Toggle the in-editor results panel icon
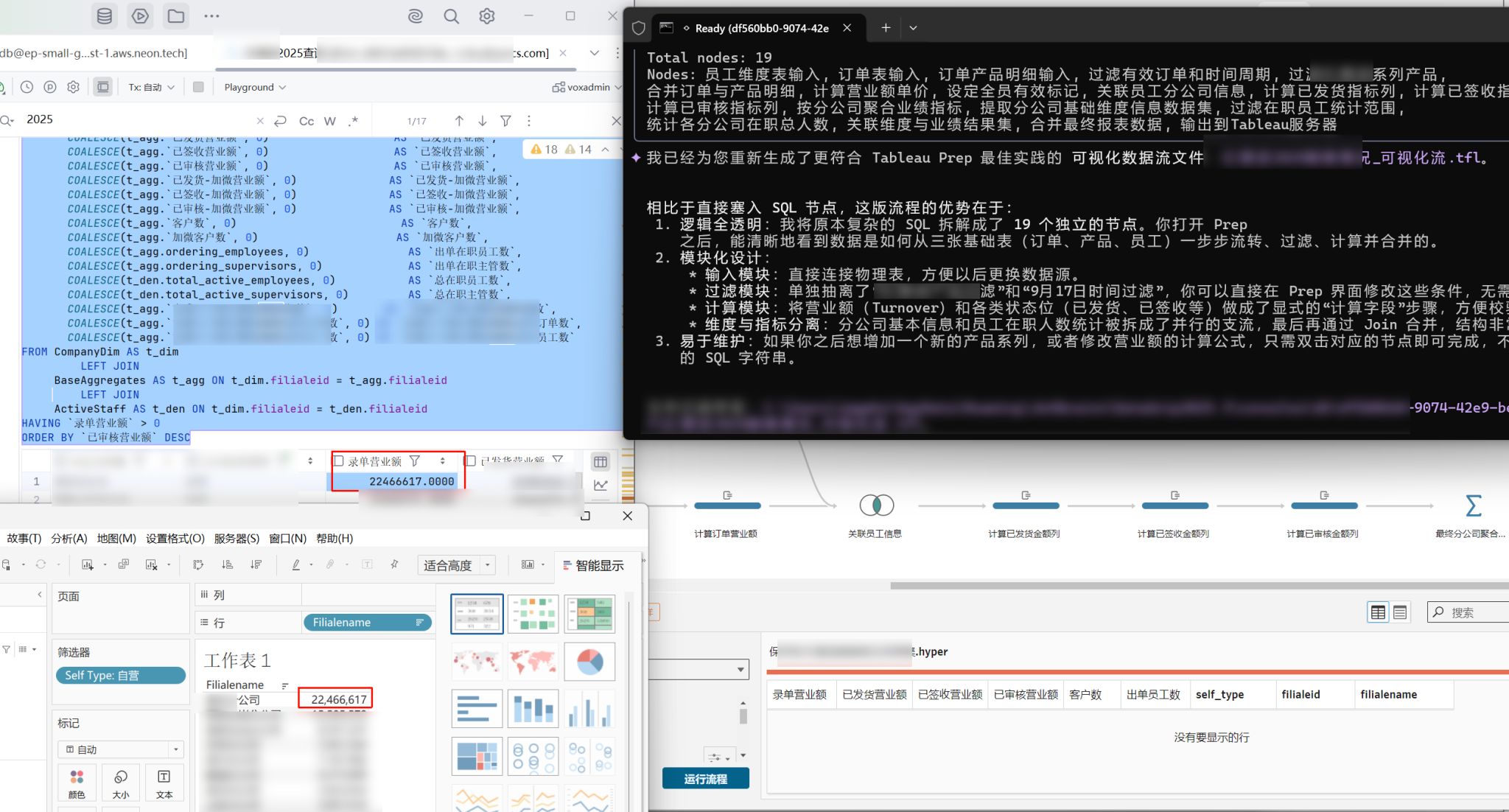Image resolution: width=1509 pixels, height=812 pixels. [103, 87]
